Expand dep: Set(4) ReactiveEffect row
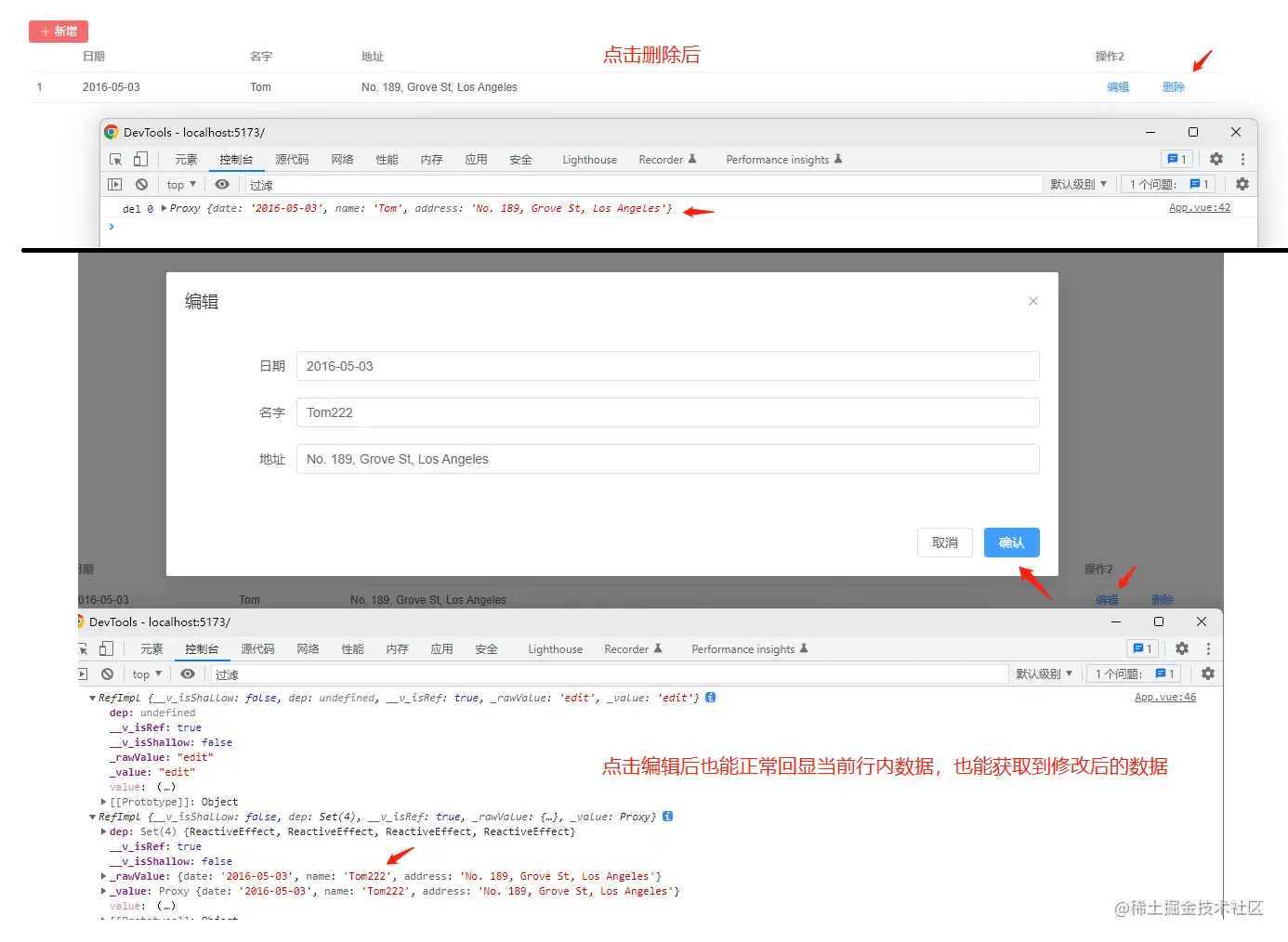 click(103, 831)
